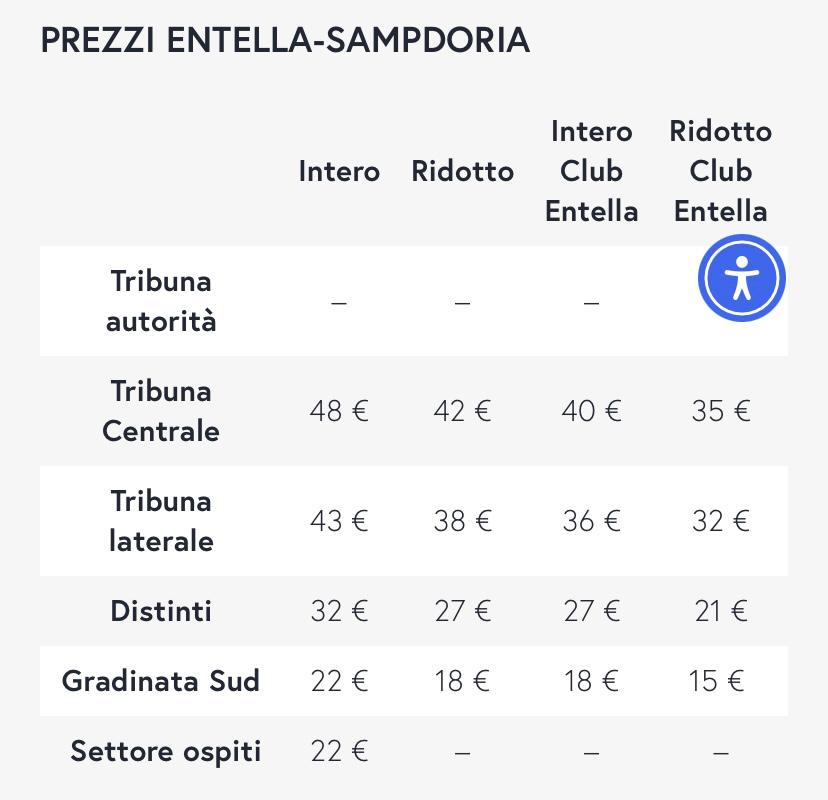
Task: Select the Tribuna laterale row label
Action: (x=161, y=521)
